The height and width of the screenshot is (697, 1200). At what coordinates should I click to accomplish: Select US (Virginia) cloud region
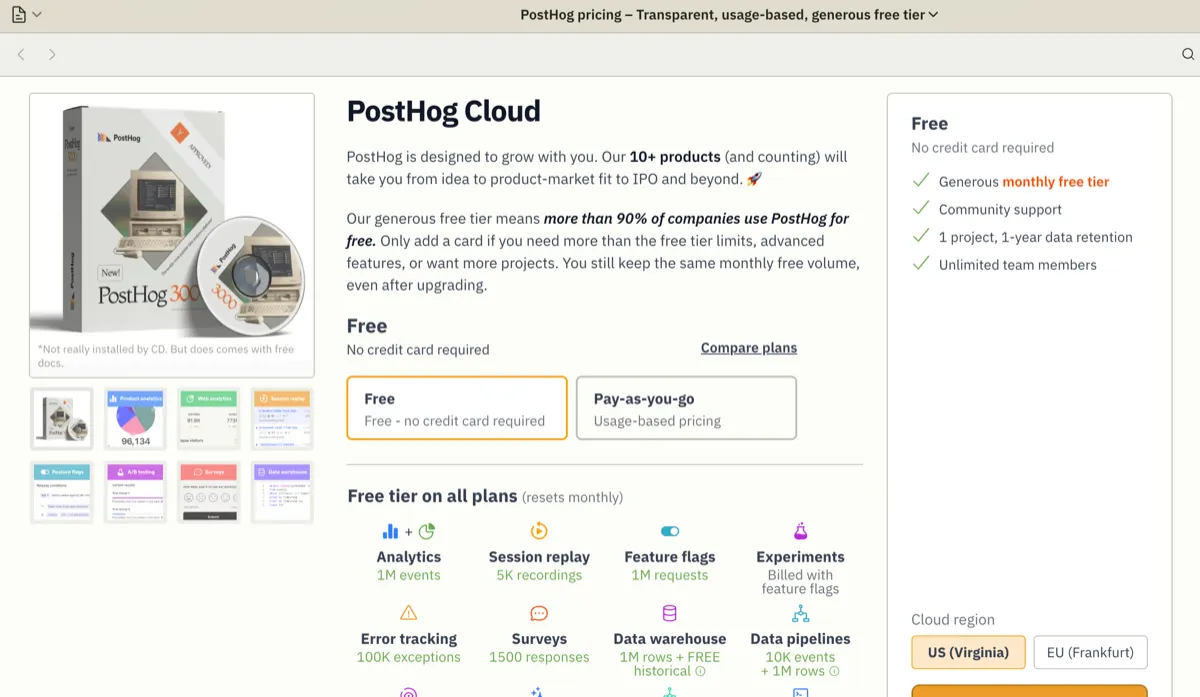968,652
